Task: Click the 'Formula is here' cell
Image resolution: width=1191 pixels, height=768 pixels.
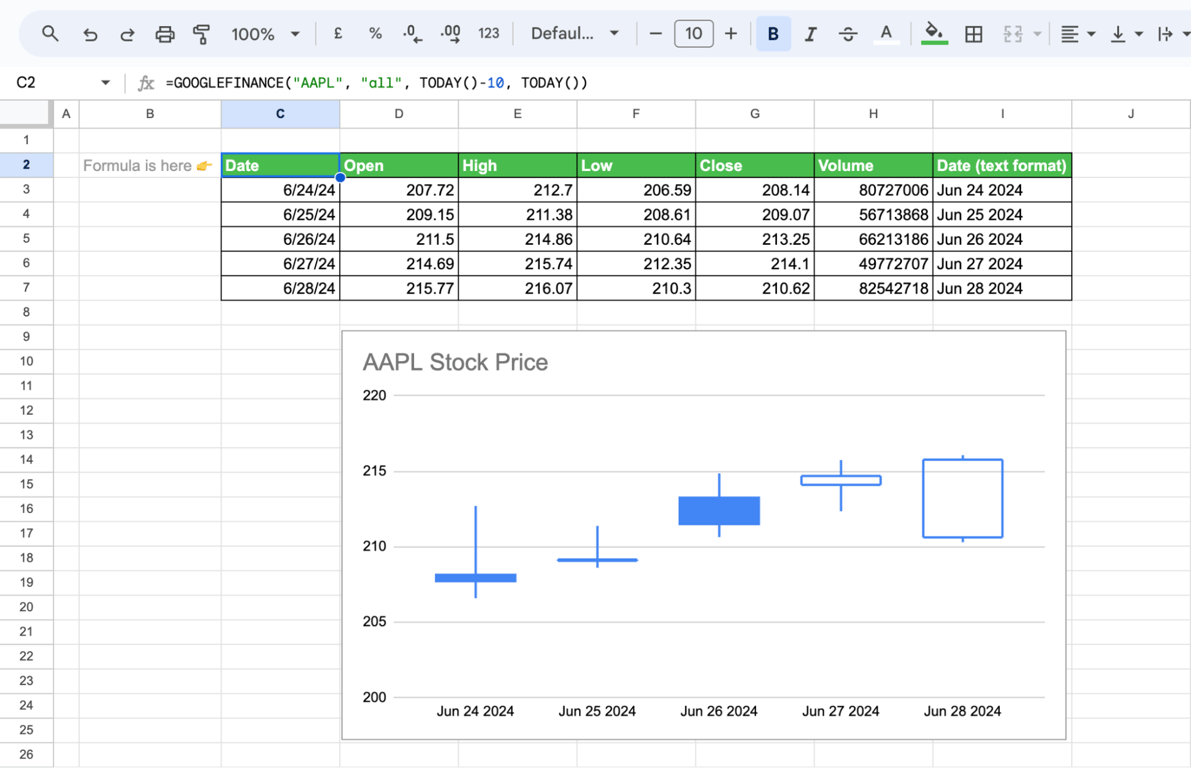Action: [x=150, y=165]
